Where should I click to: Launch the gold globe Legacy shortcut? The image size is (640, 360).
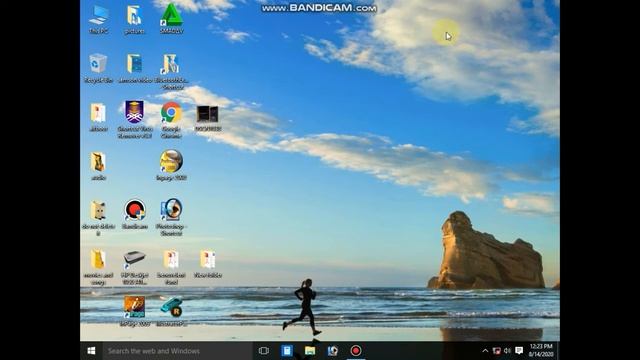tap(171, 165)
